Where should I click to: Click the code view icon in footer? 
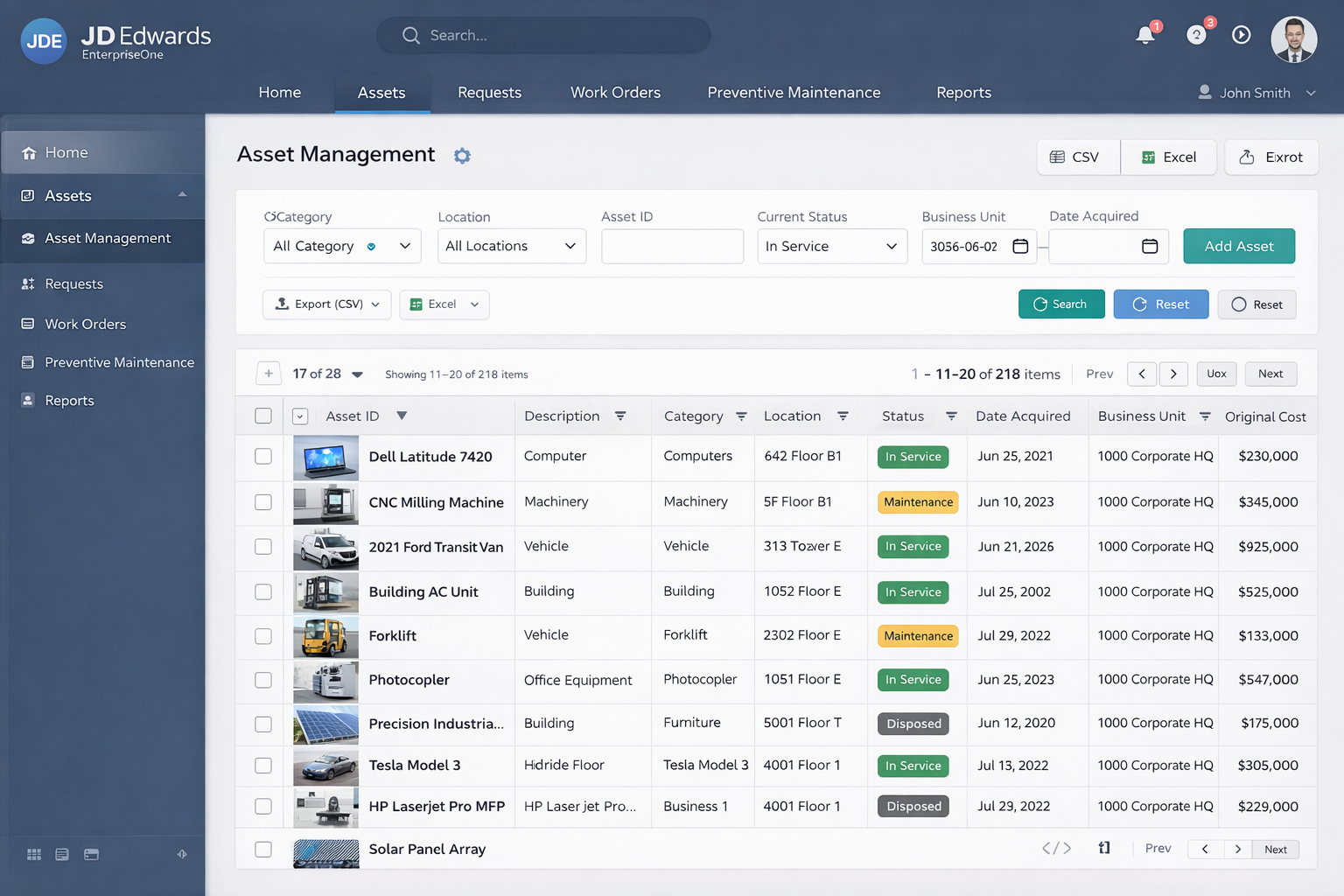[x=1056, y=848]
